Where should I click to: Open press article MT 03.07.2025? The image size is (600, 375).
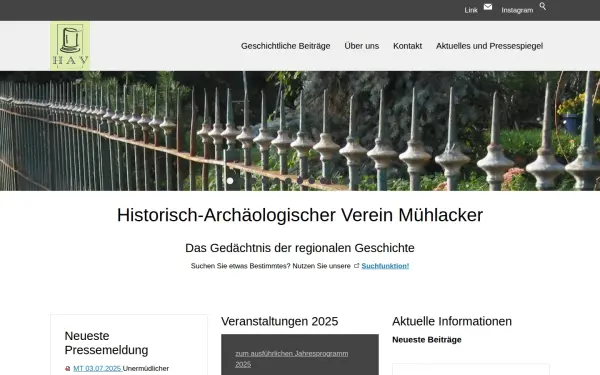97,368
